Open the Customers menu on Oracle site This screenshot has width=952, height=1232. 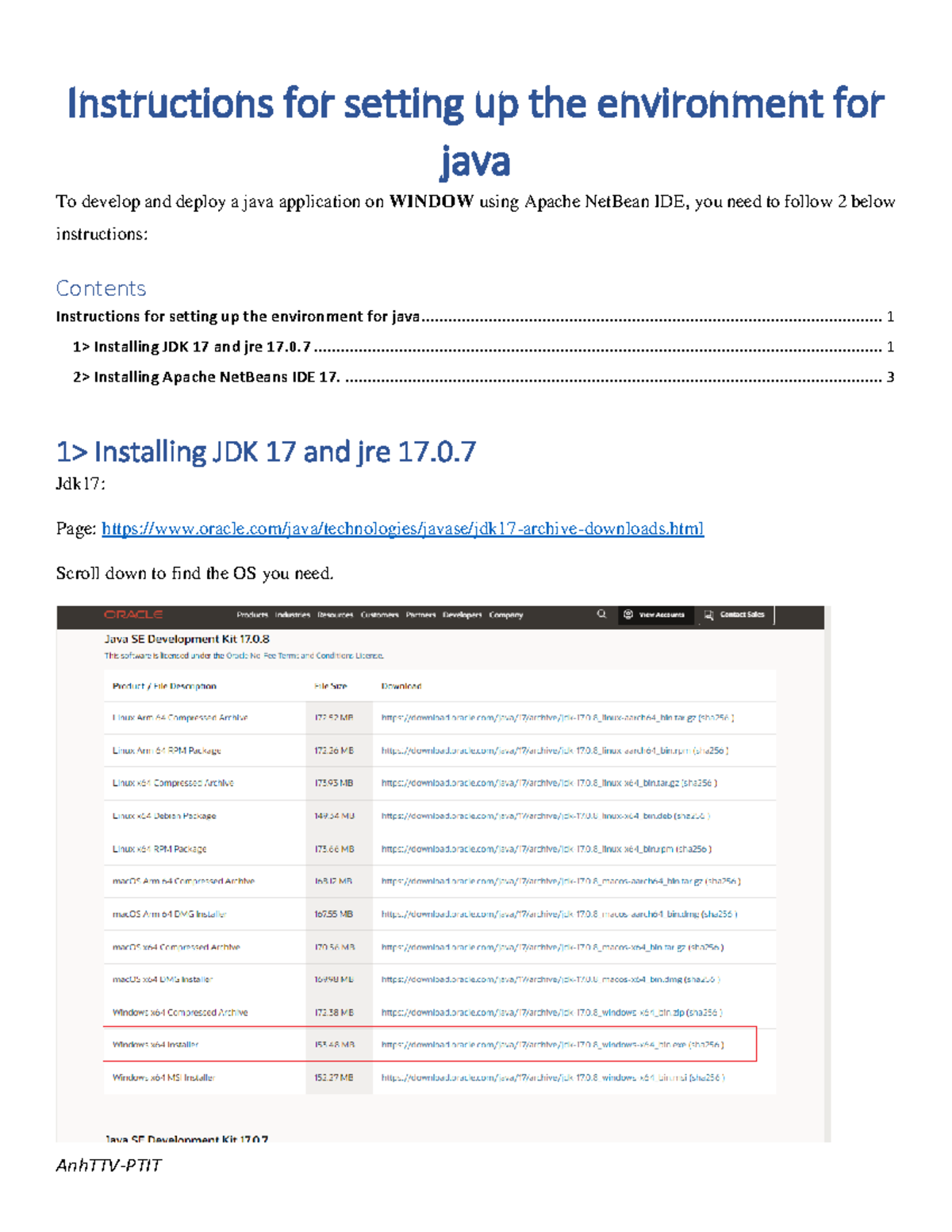[x=379, y=615]
